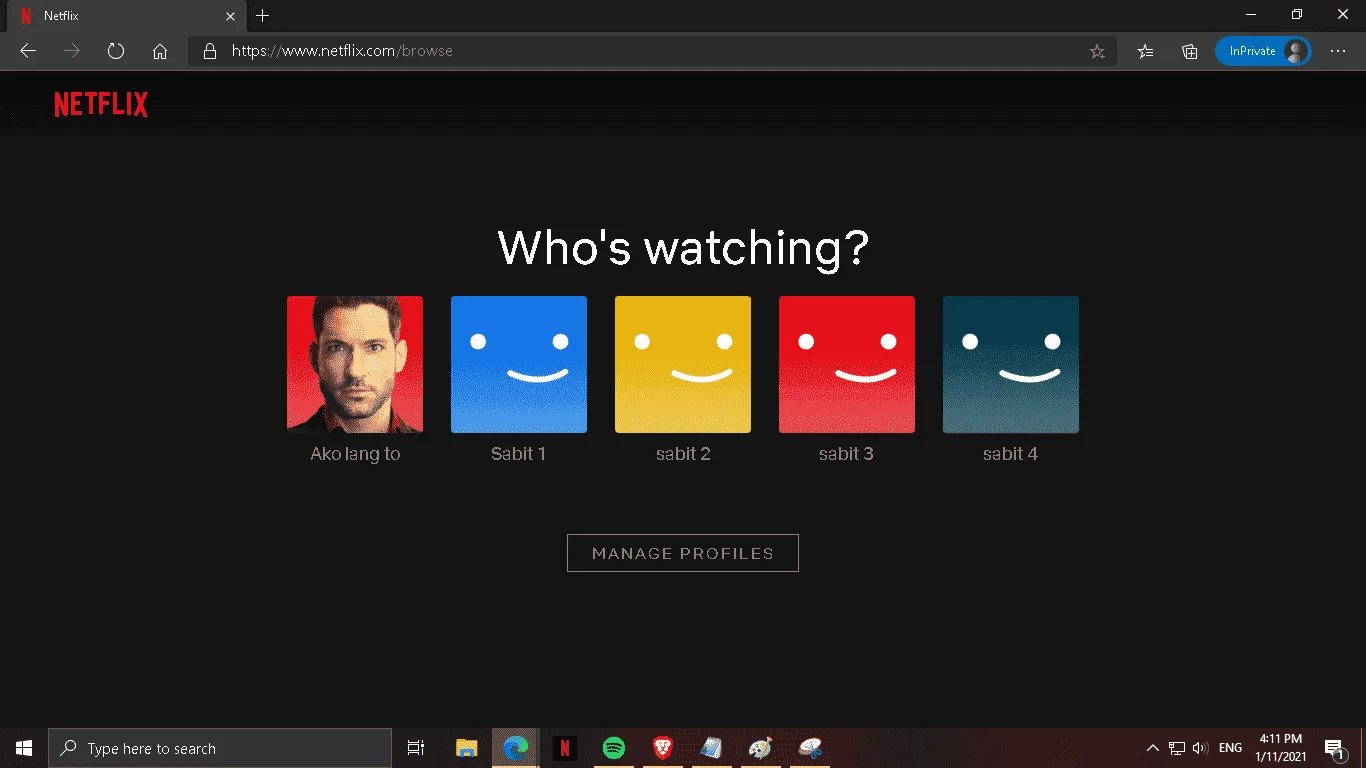Close the Netflix browser tab
This screenshot has height=768, width=1366.
coord(231,16)
